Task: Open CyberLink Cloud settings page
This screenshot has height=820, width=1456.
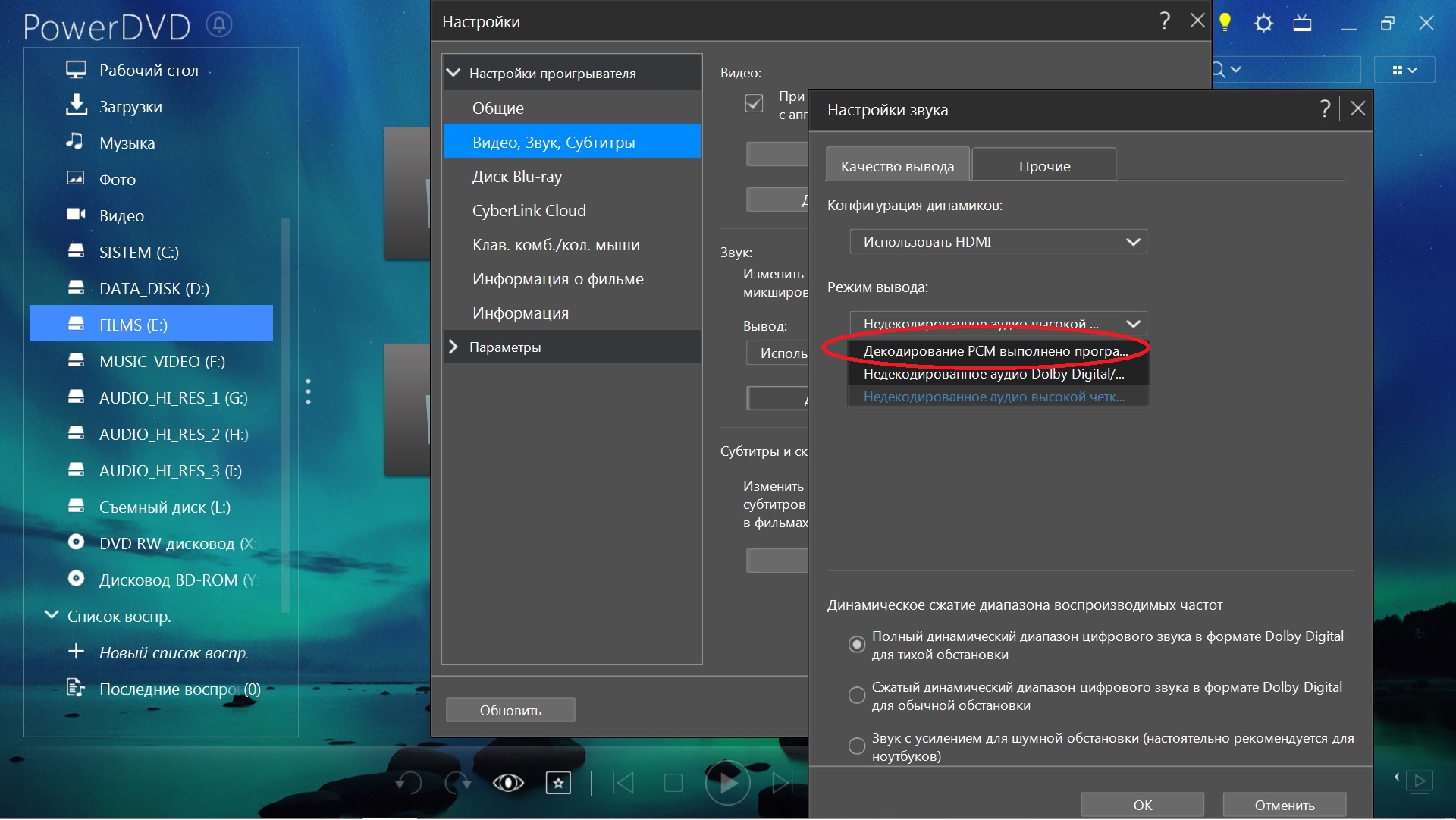Action: [572, 210]
